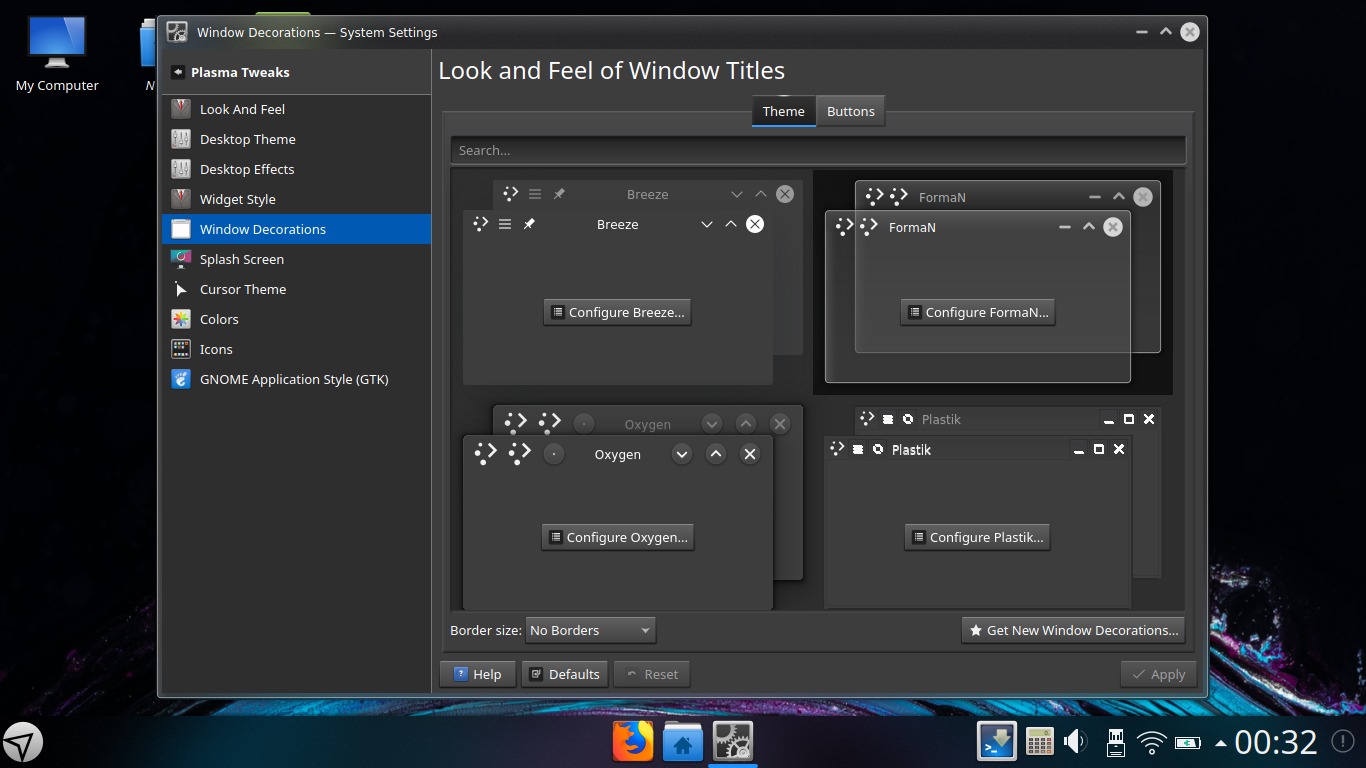This screenshot has height=768, width=1366.
Task: Click the battery indicator in system tray
Action: (1188, 742)
